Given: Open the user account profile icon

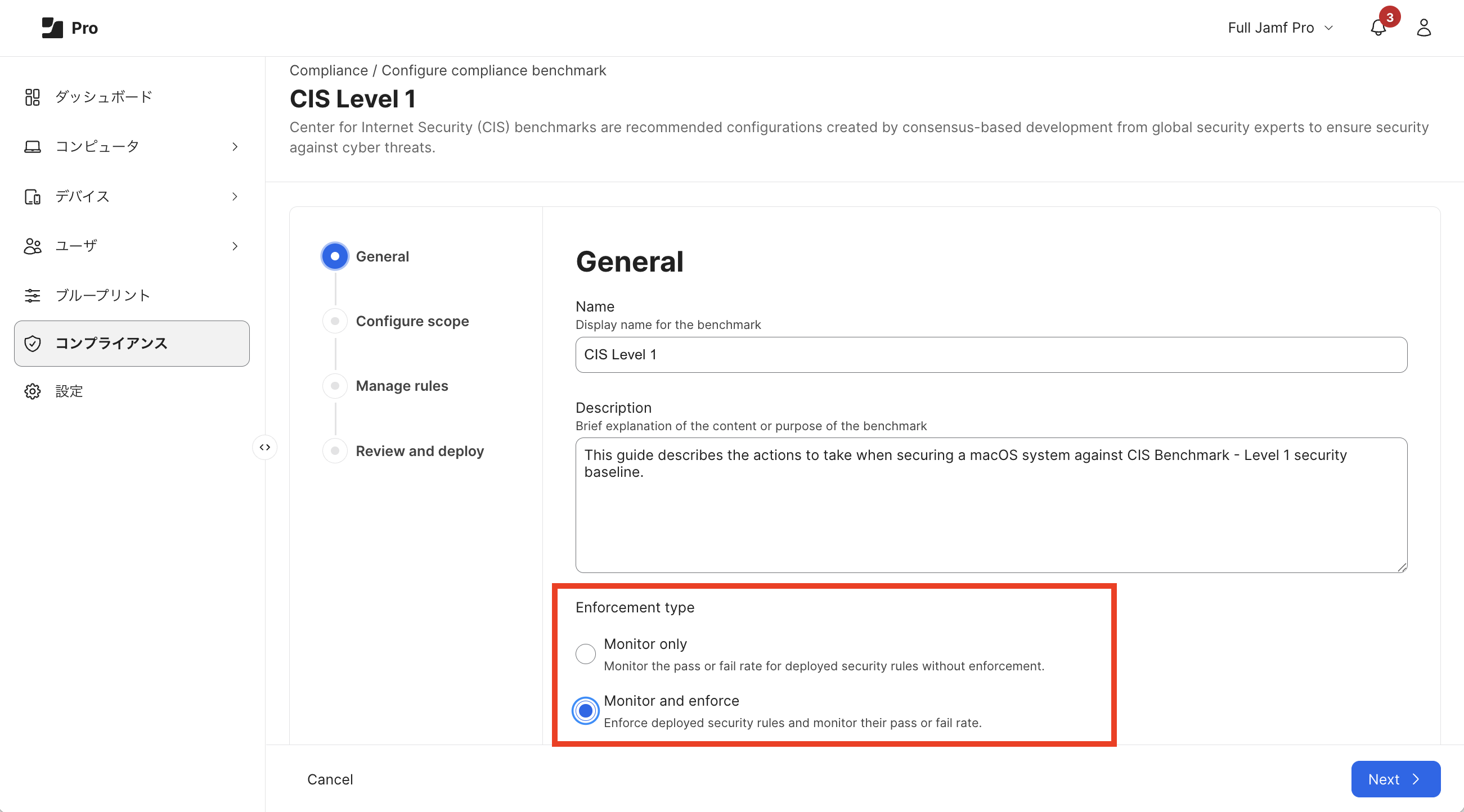Looking at the screenshot, I should pyautogui.click(x=1423, y=28).
